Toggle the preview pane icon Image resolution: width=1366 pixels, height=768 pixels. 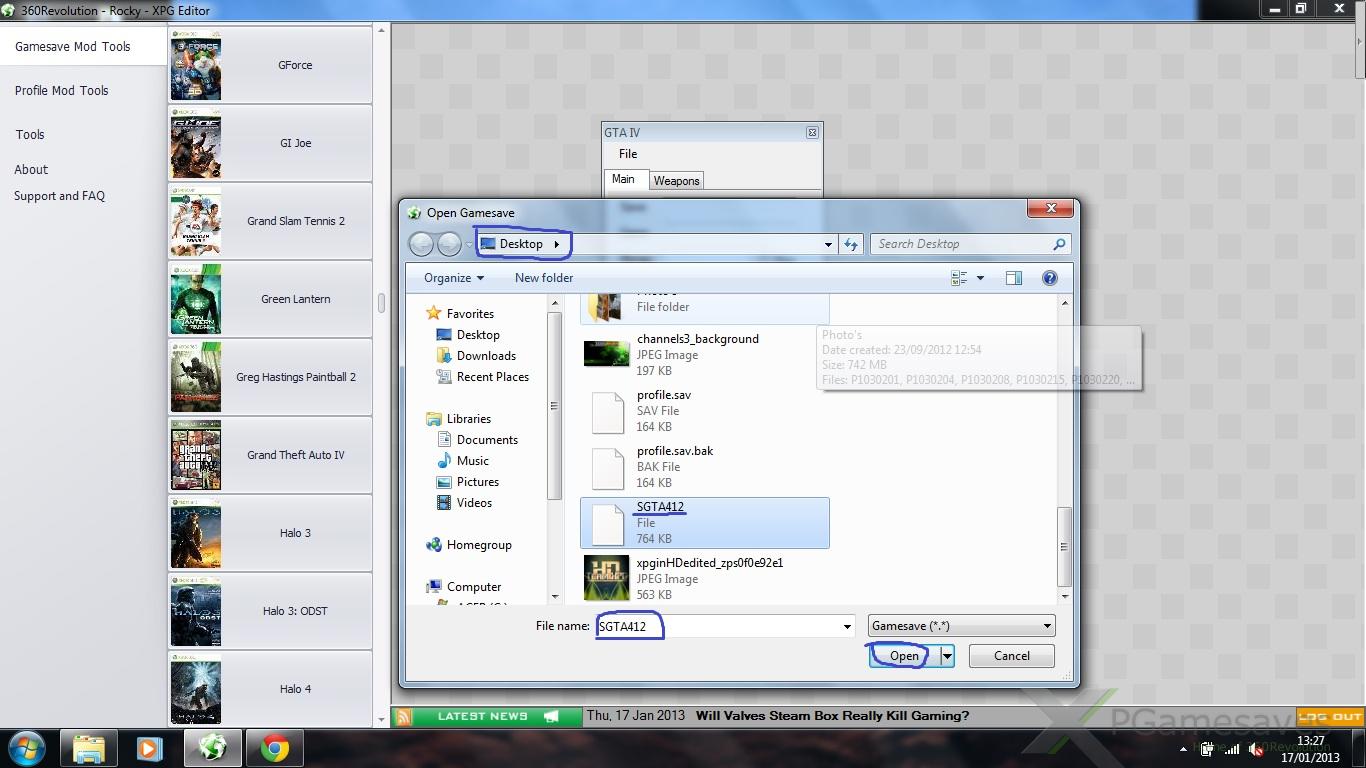pos(1014,278)
